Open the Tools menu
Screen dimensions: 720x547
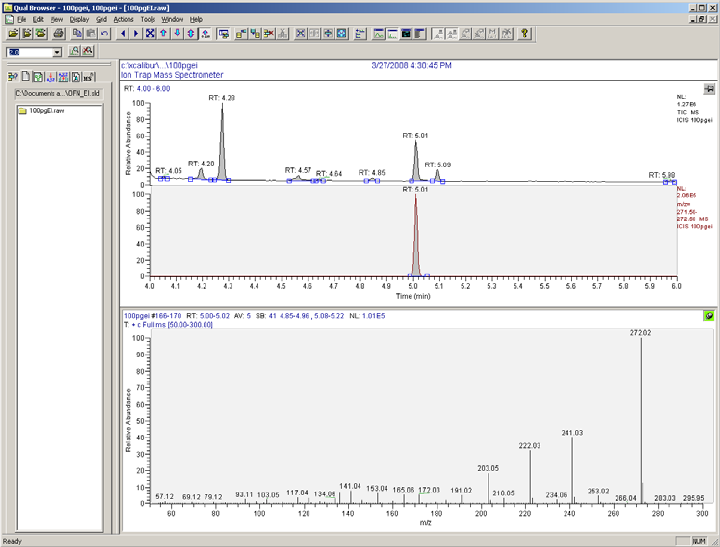[x=147, y=19]
